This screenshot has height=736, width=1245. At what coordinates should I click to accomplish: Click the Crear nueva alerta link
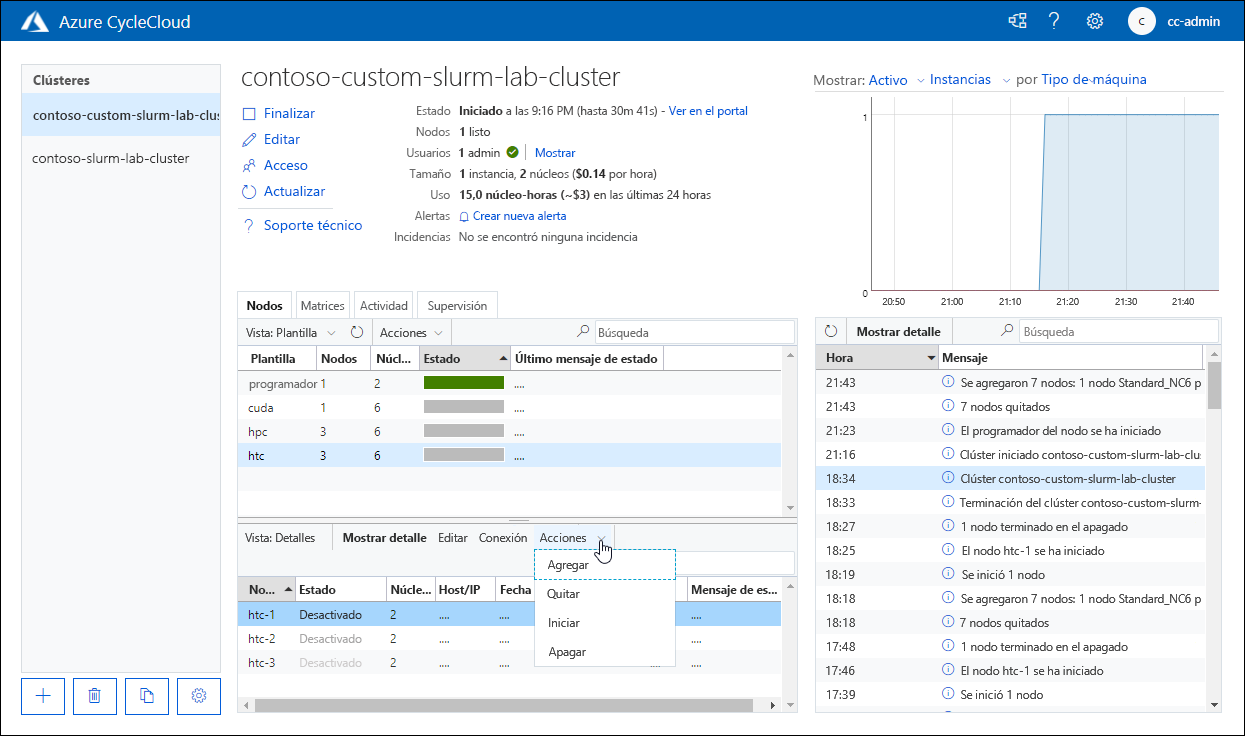pos(520,215)
